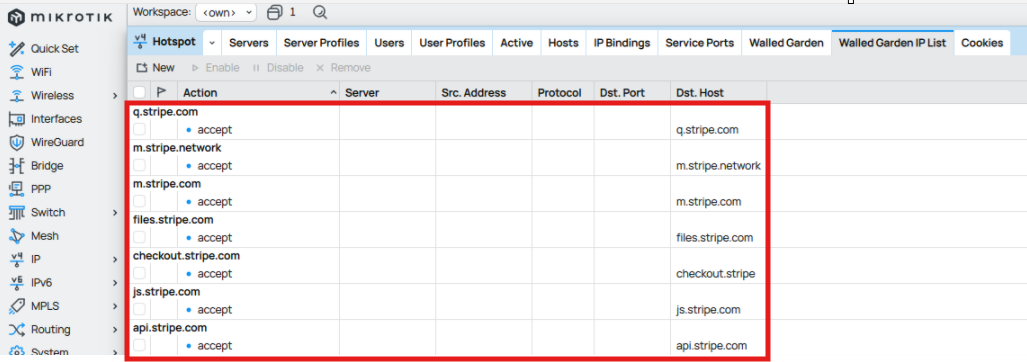The image size is (1027, 362).
Task: Expand the MPLS submenu arrow
Action: (115, 306)
